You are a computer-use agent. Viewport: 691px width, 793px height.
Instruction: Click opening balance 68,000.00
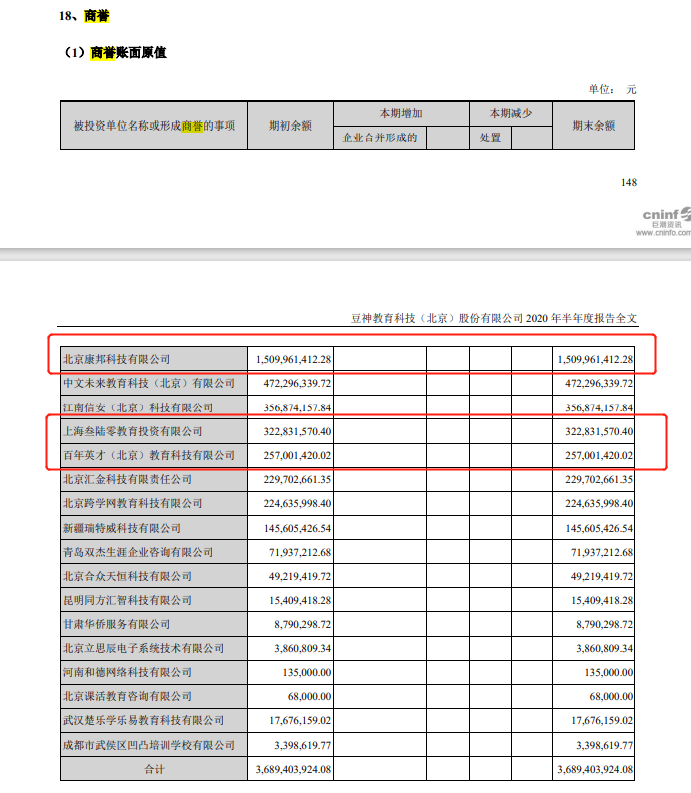(x=310, y=696)
